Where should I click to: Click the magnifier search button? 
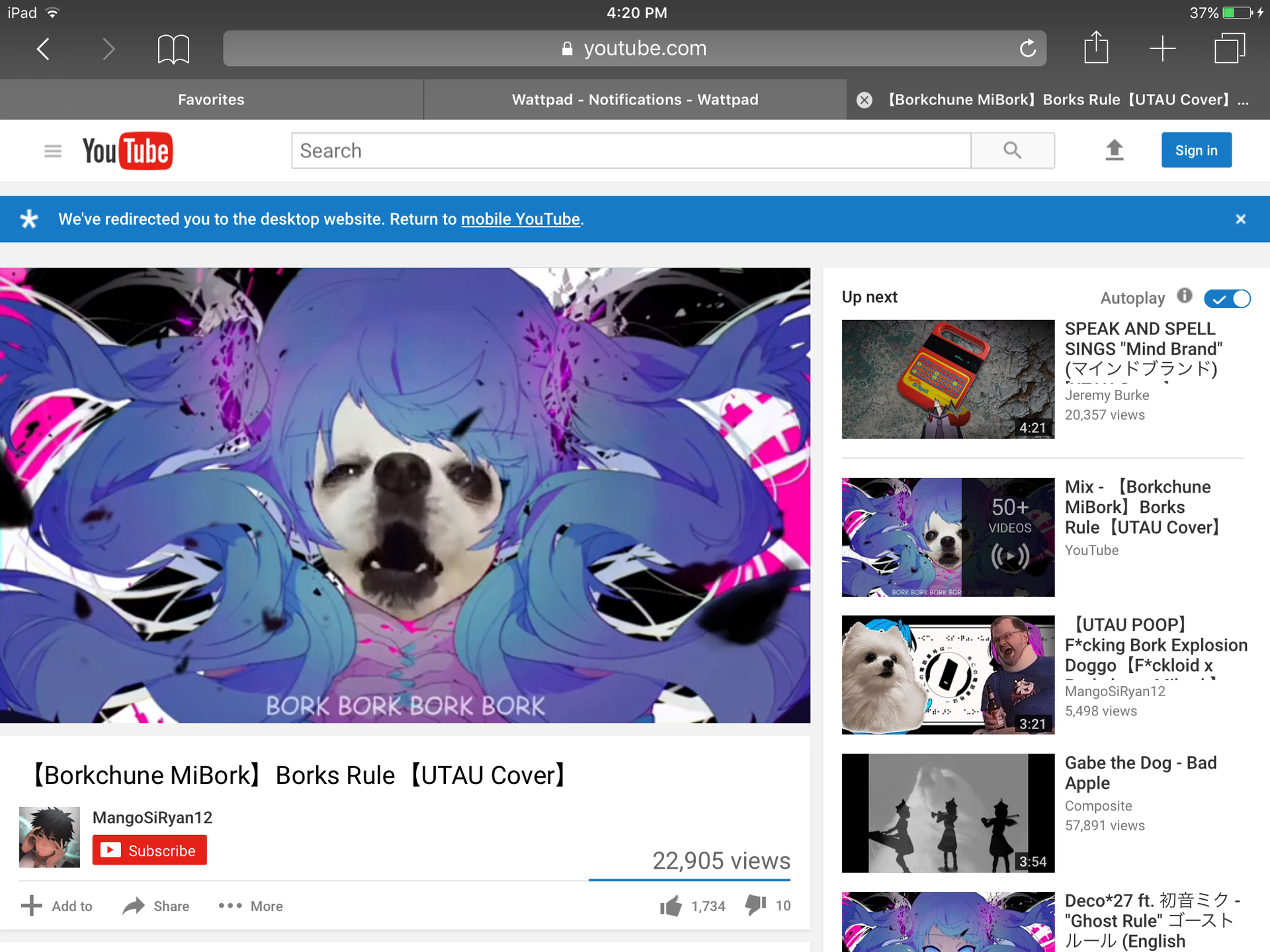pos(1013,151)
